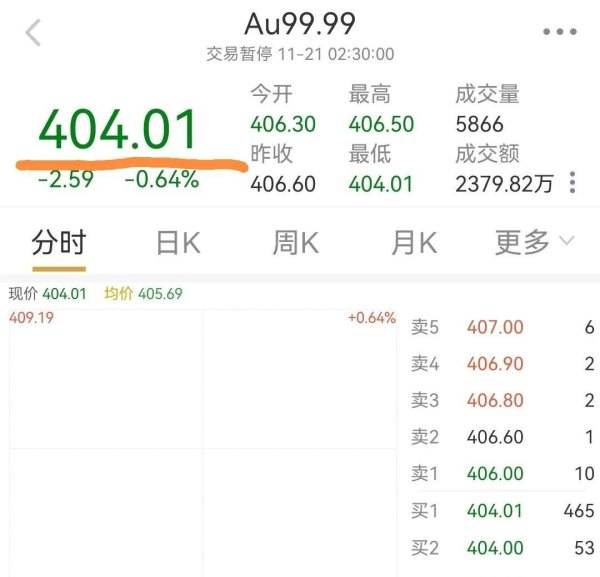Click the price change -2.59 value
600x577 pixels.
point(65,179)
